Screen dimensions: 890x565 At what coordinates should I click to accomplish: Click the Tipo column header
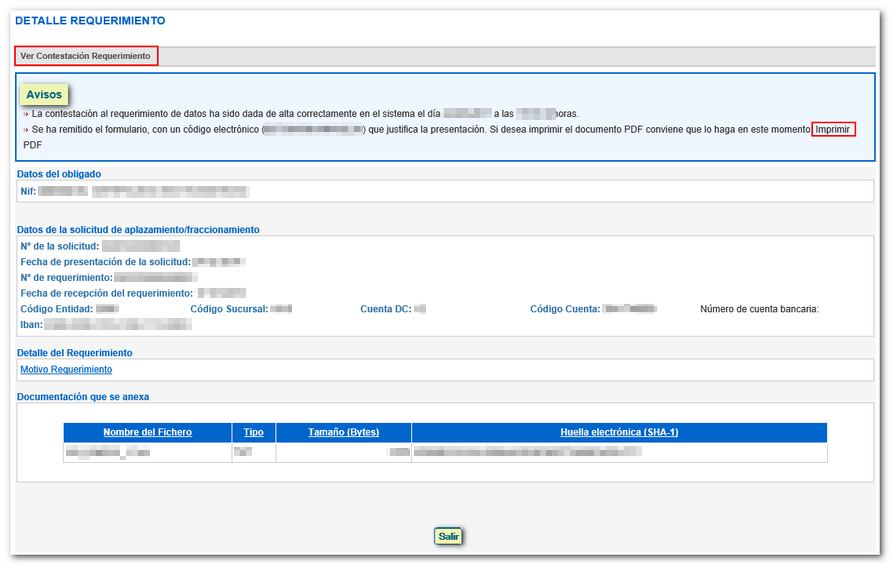pos(254,433)
